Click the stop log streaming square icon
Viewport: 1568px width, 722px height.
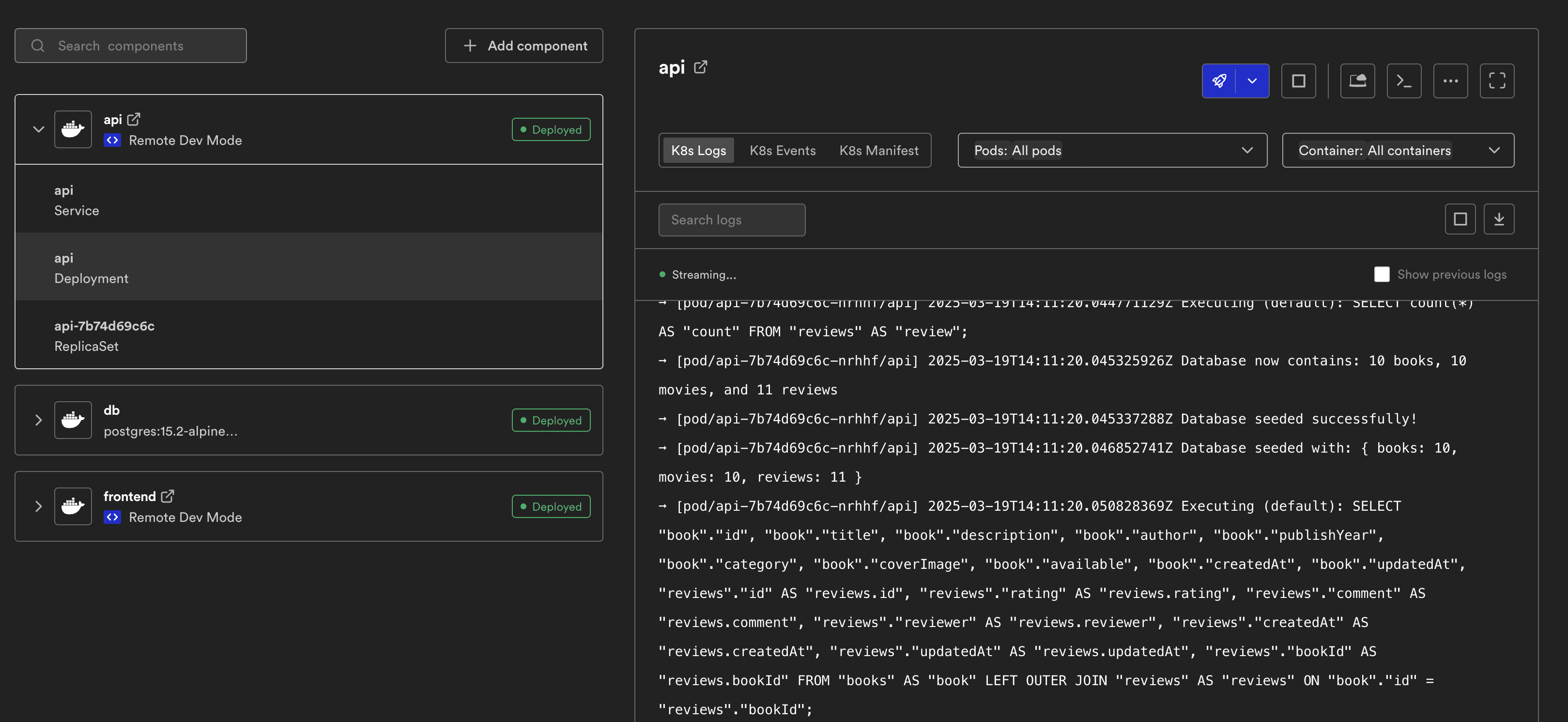(1460, 219)
